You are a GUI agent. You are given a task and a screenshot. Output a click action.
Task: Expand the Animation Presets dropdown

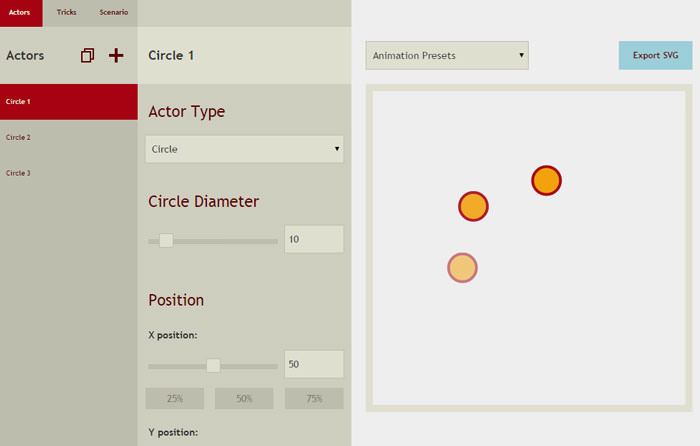[447, 56]
